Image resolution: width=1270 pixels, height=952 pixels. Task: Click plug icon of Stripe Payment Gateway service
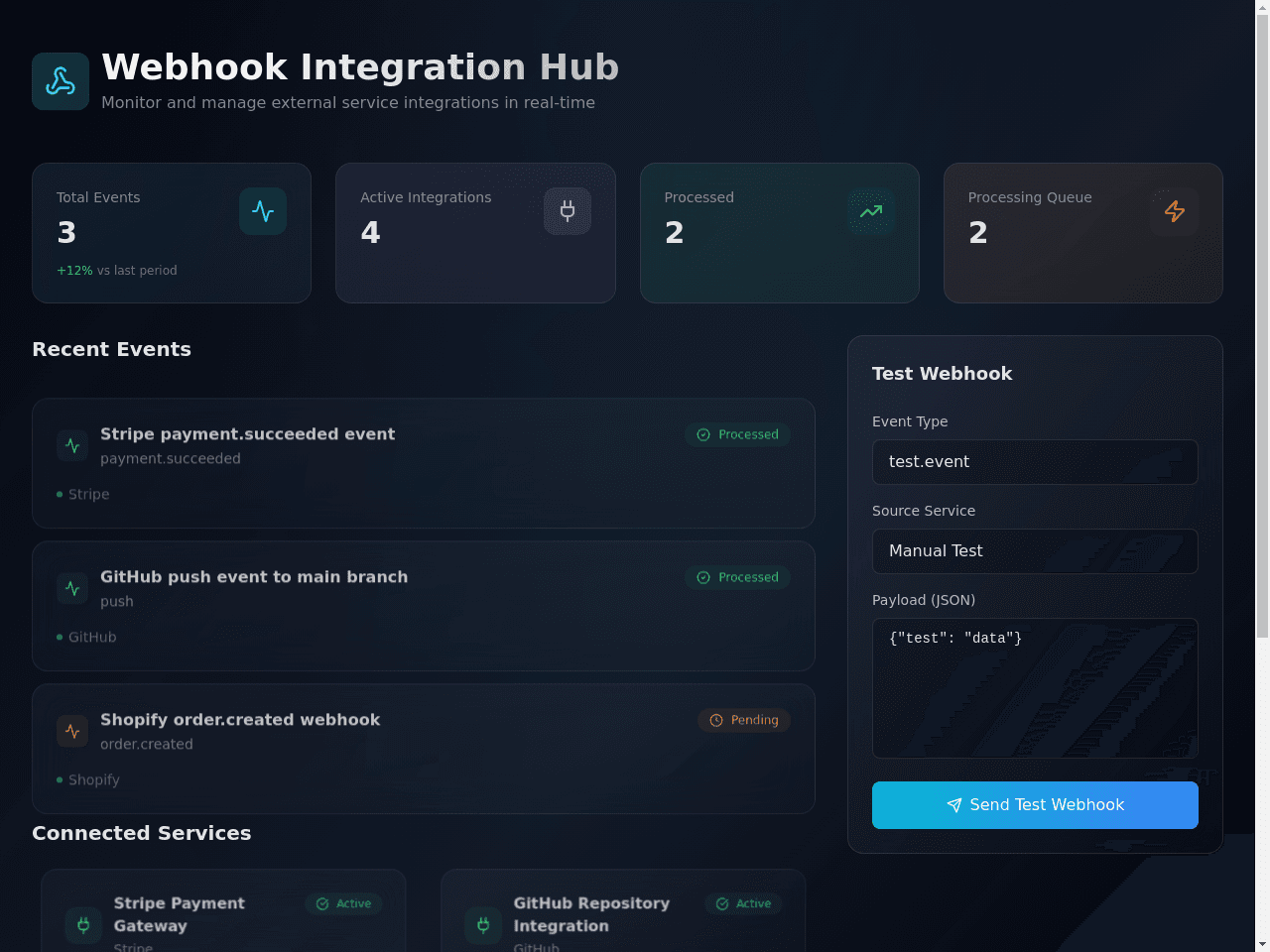coord(83,925)
